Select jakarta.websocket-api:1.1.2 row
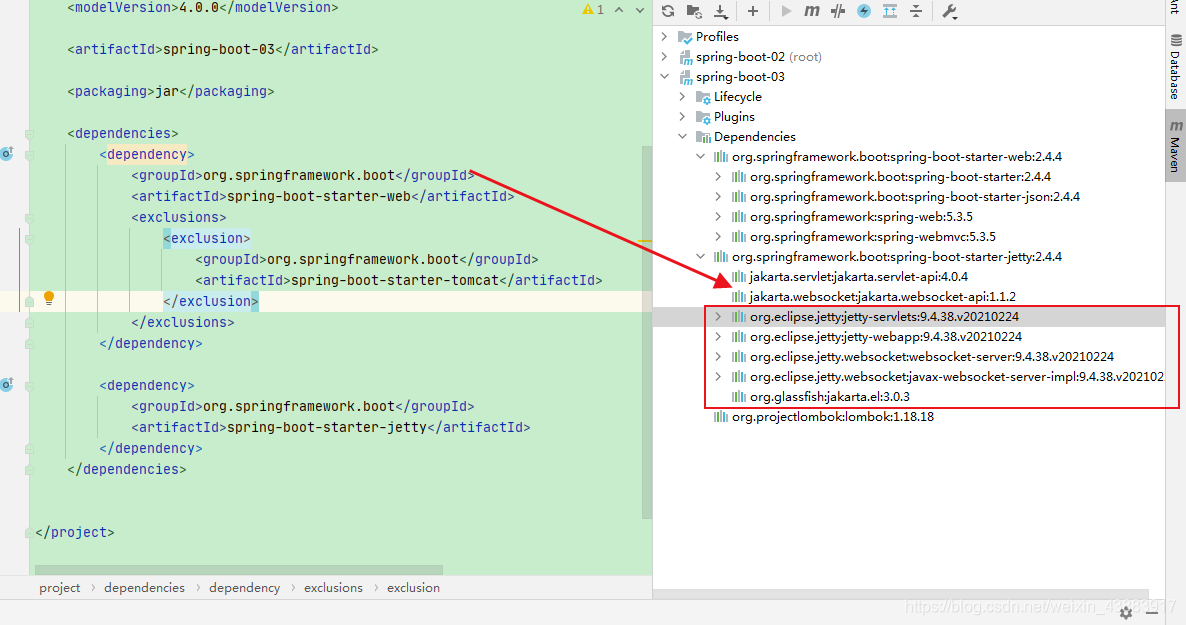Screen dimensions: 1186x625 pos(883,297)
